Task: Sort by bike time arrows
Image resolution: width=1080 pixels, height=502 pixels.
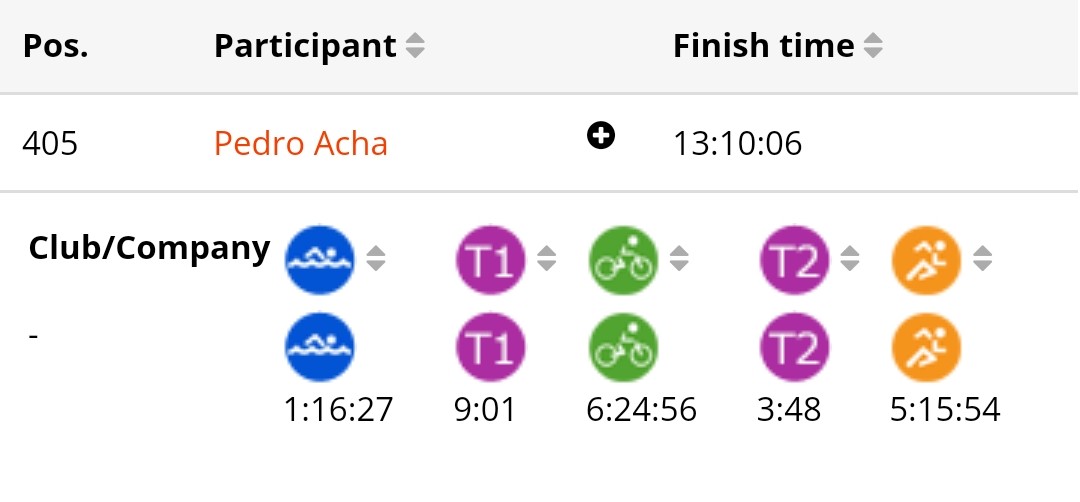Action: pyautogui.click(x=679, y=258)
